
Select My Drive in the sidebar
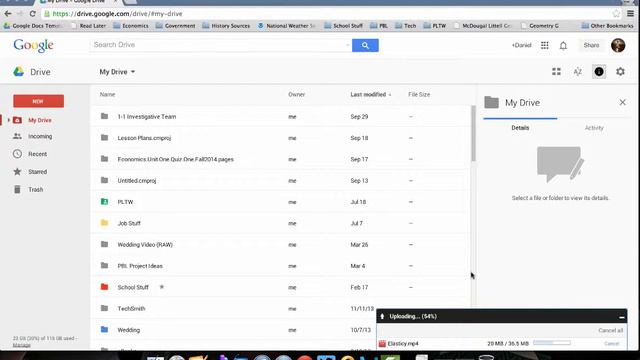click(x=40, y=120)
